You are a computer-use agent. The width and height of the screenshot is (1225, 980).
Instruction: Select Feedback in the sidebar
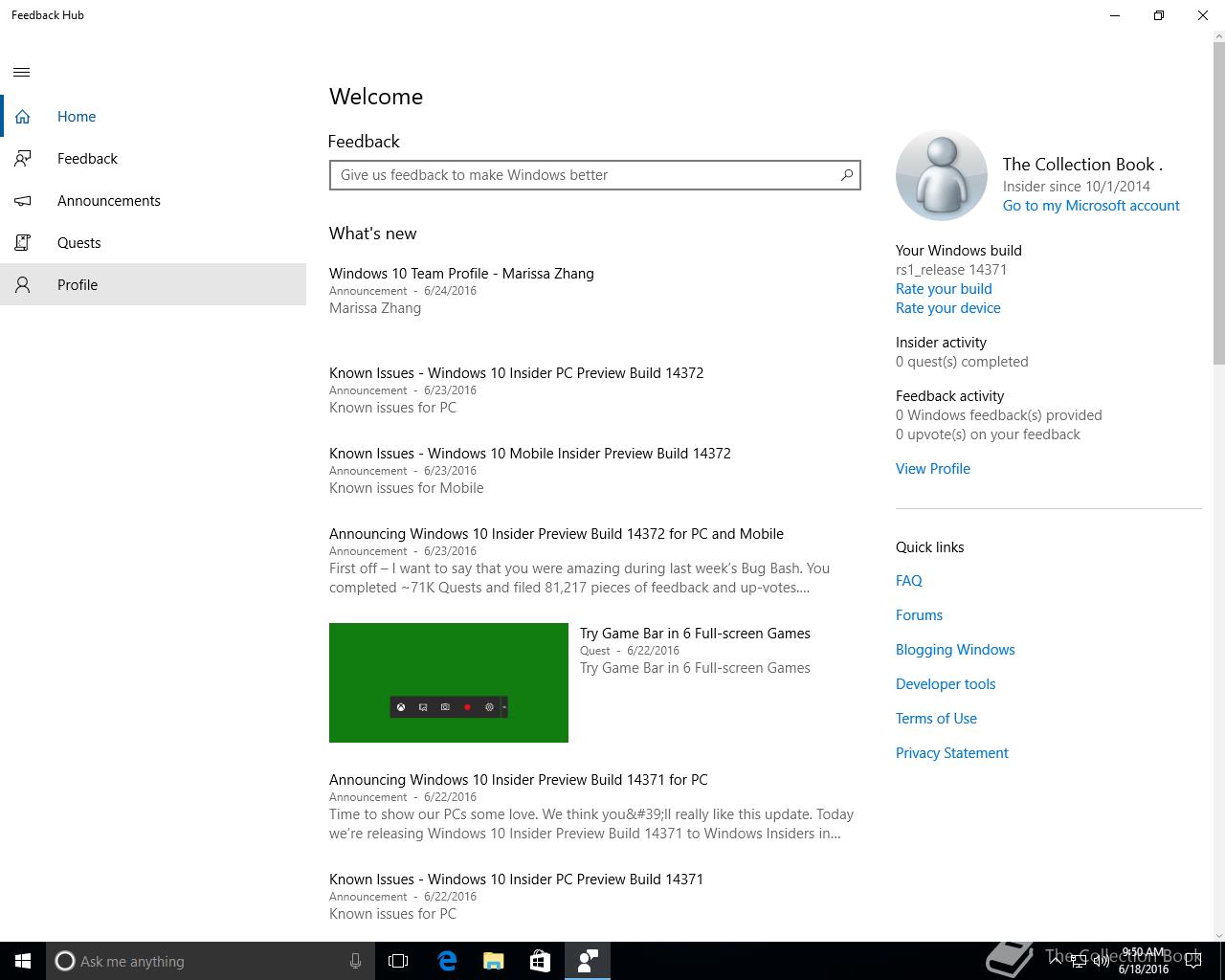click(x=153, y=159)
